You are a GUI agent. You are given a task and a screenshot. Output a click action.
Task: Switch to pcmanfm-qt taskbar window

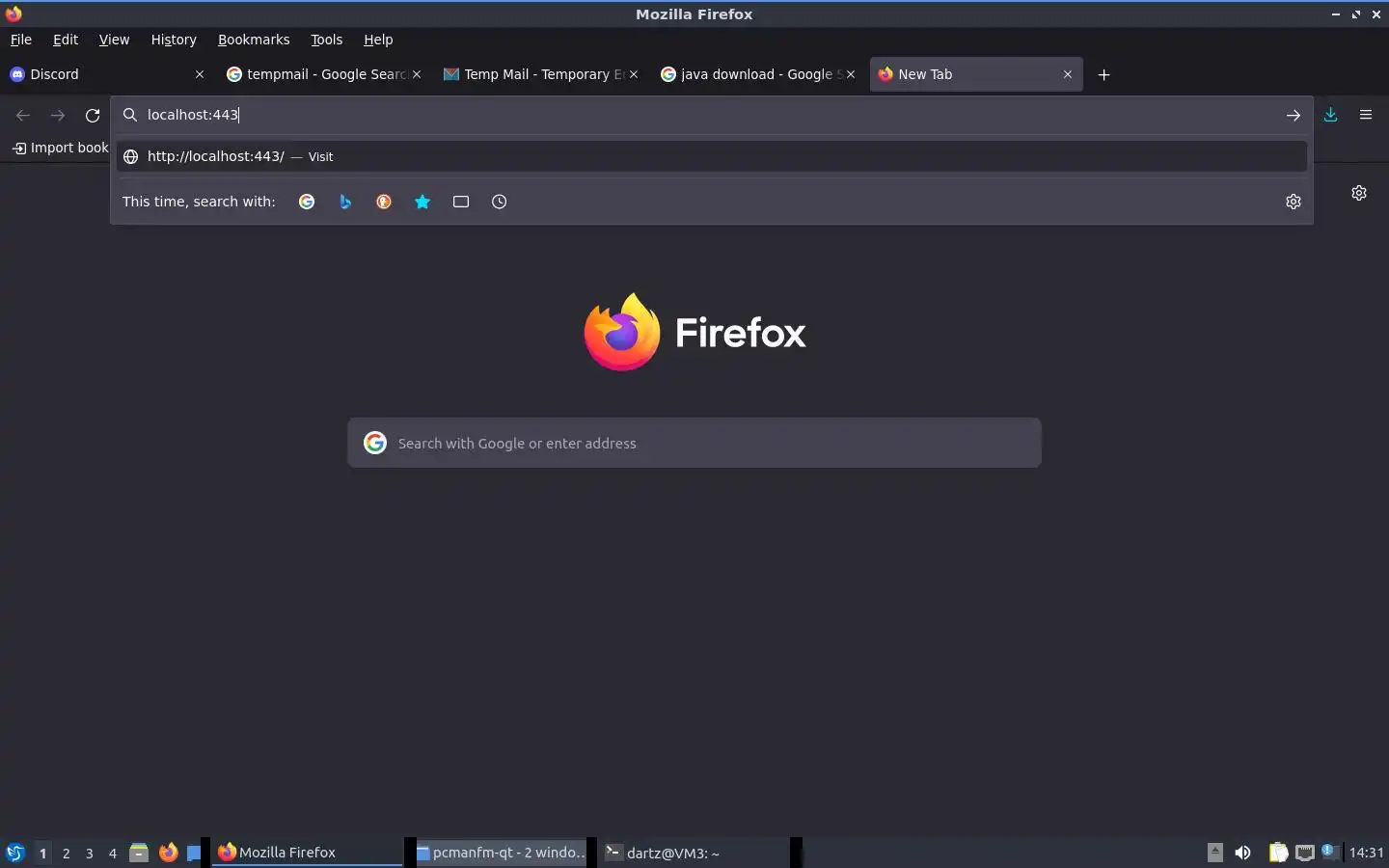pos(502,853)
